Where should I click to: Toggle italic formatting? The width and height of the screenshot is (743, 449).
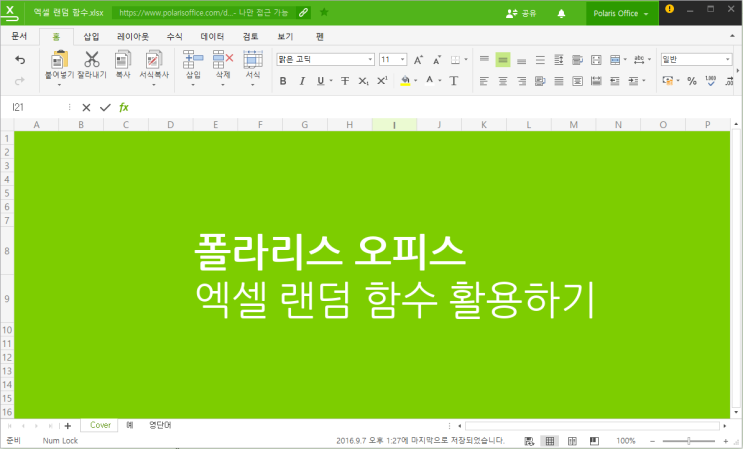coord(302,81)
